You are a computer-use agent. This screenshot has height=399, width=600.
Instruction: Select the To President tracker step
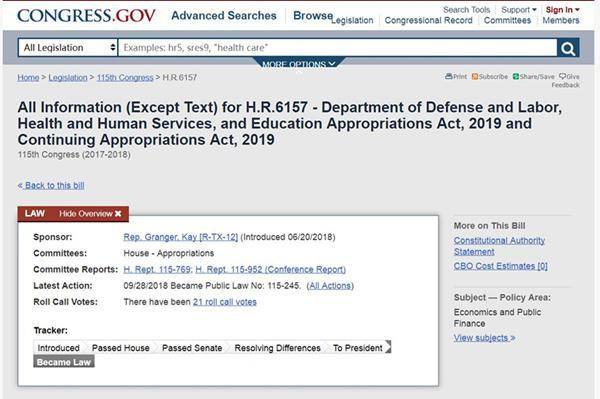(x=358, y=348)
